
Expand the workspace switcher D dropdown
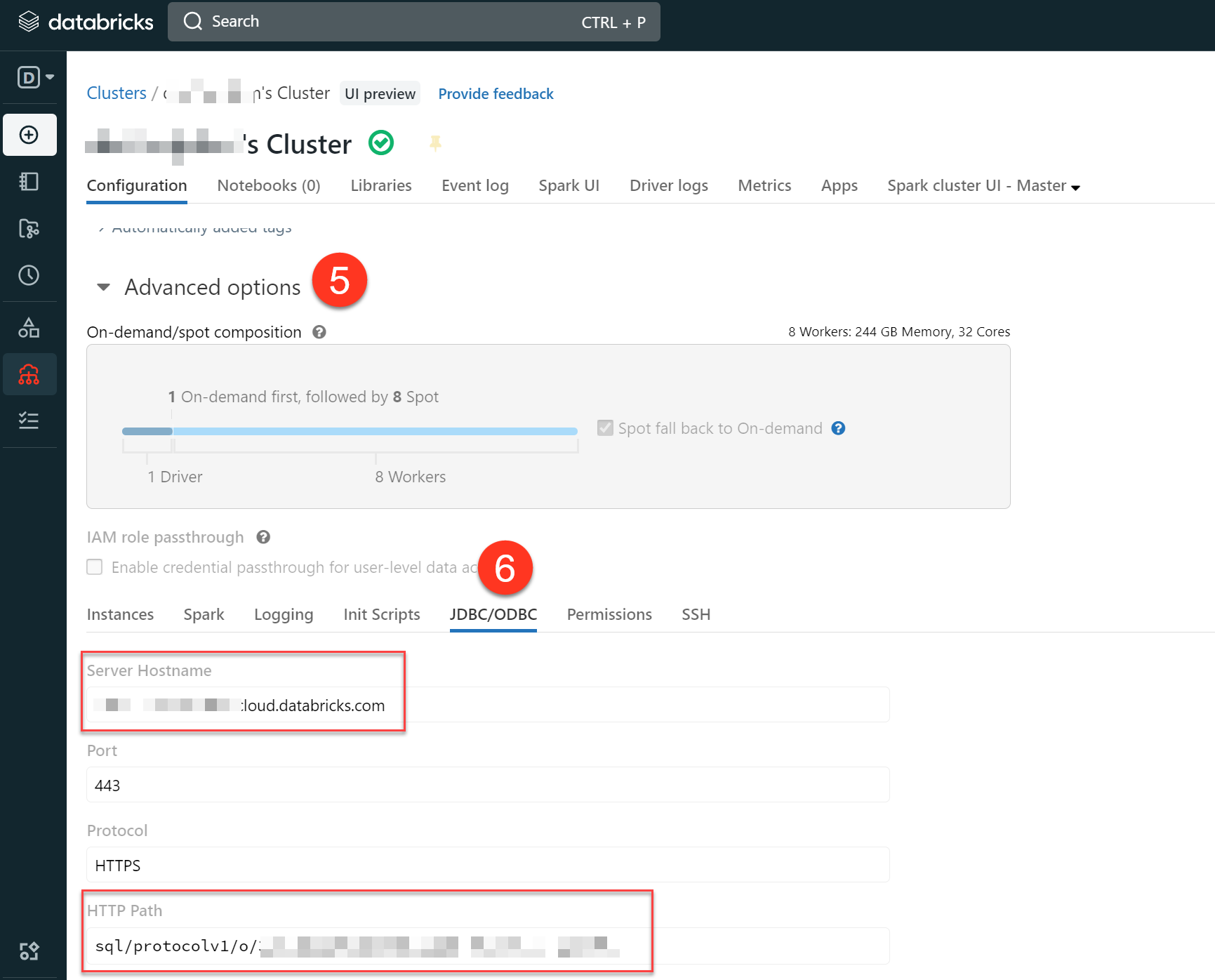(x=32, y=77)
